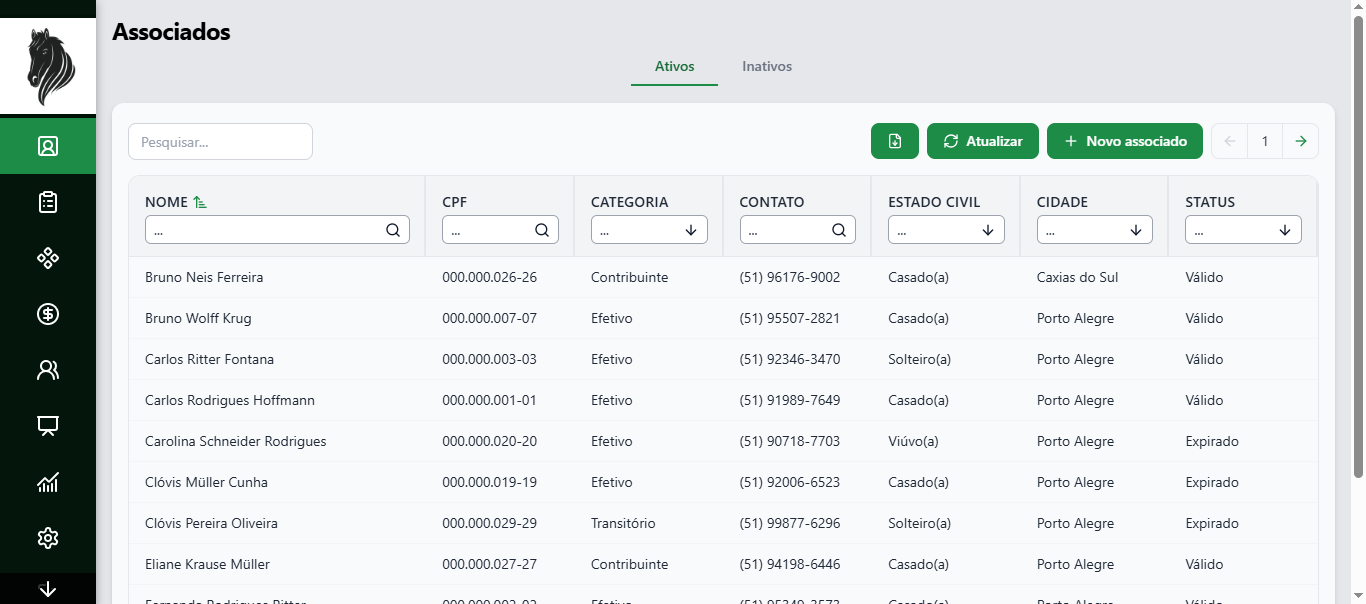Click the search icon in NOME filter
Image resolution: width=1366 pixels, height=604 pixels.
[x=393, y=230]
